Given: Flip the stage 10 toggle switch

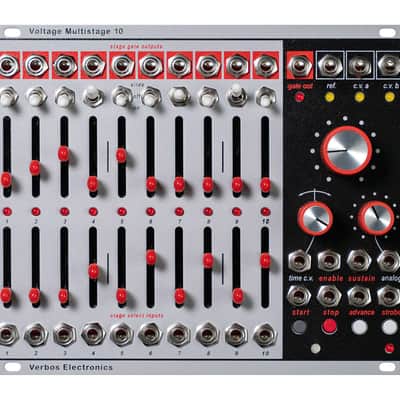Looking at the screenshot, I should [x=266, y=96].
